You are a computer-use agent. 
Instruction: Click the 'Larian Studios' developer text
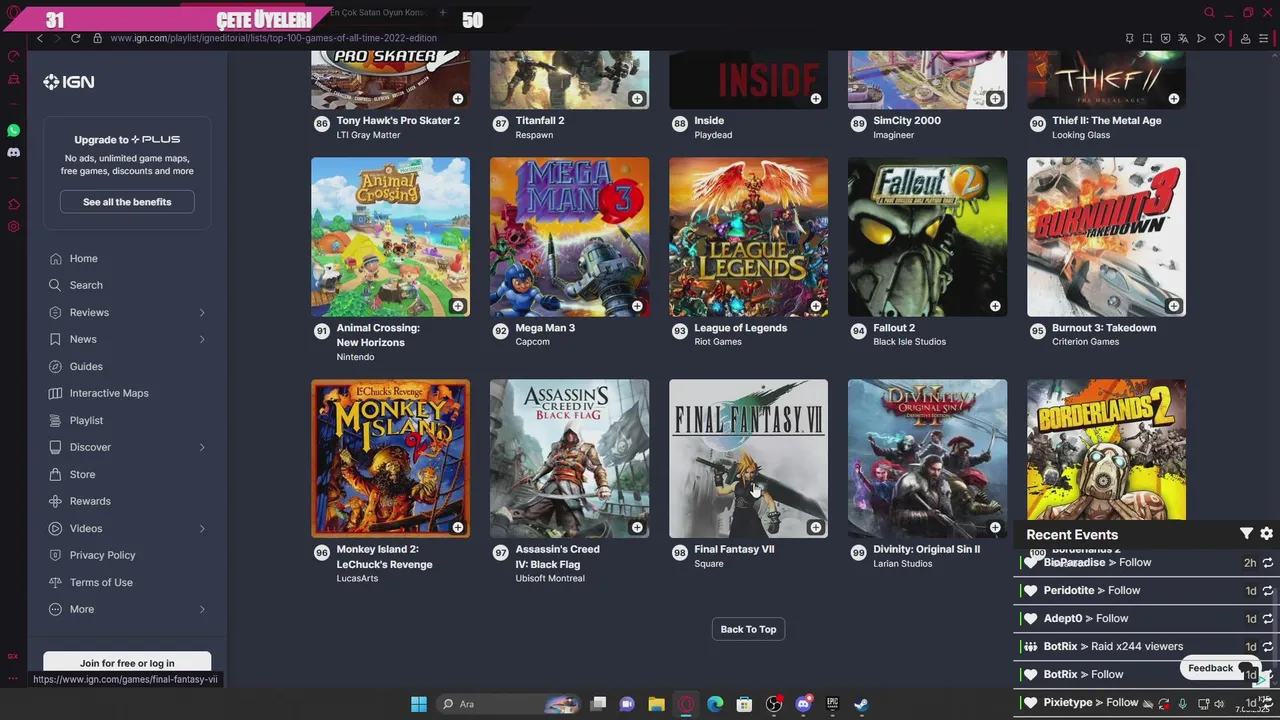902,564
